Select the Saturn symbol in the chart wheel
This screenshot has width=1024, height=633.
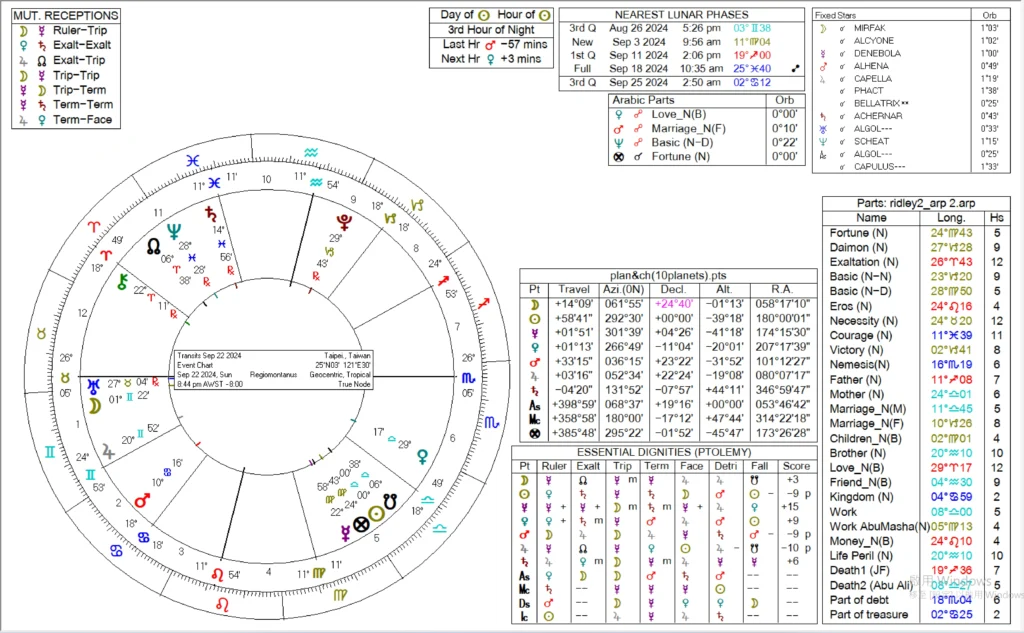tap(210, 213)
